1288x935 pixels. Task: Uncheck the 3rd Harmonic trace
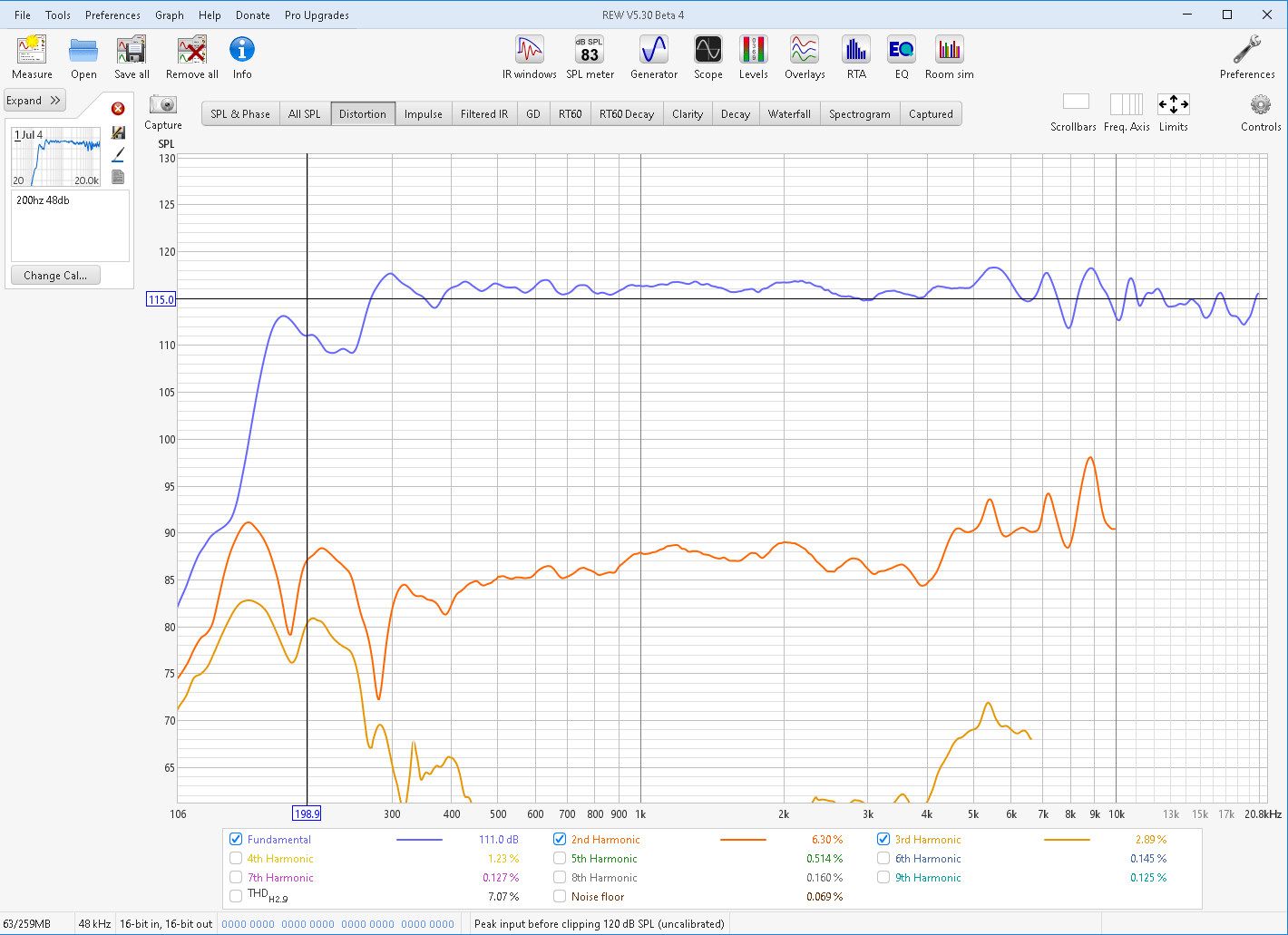(x=883, y=839)
